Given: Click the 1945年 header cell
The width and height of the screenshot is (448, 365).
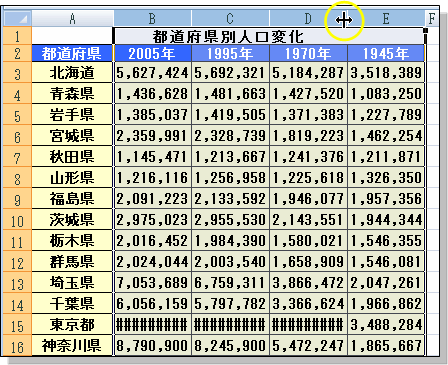Looking at the screenshot, I should (x=386, y=53).
